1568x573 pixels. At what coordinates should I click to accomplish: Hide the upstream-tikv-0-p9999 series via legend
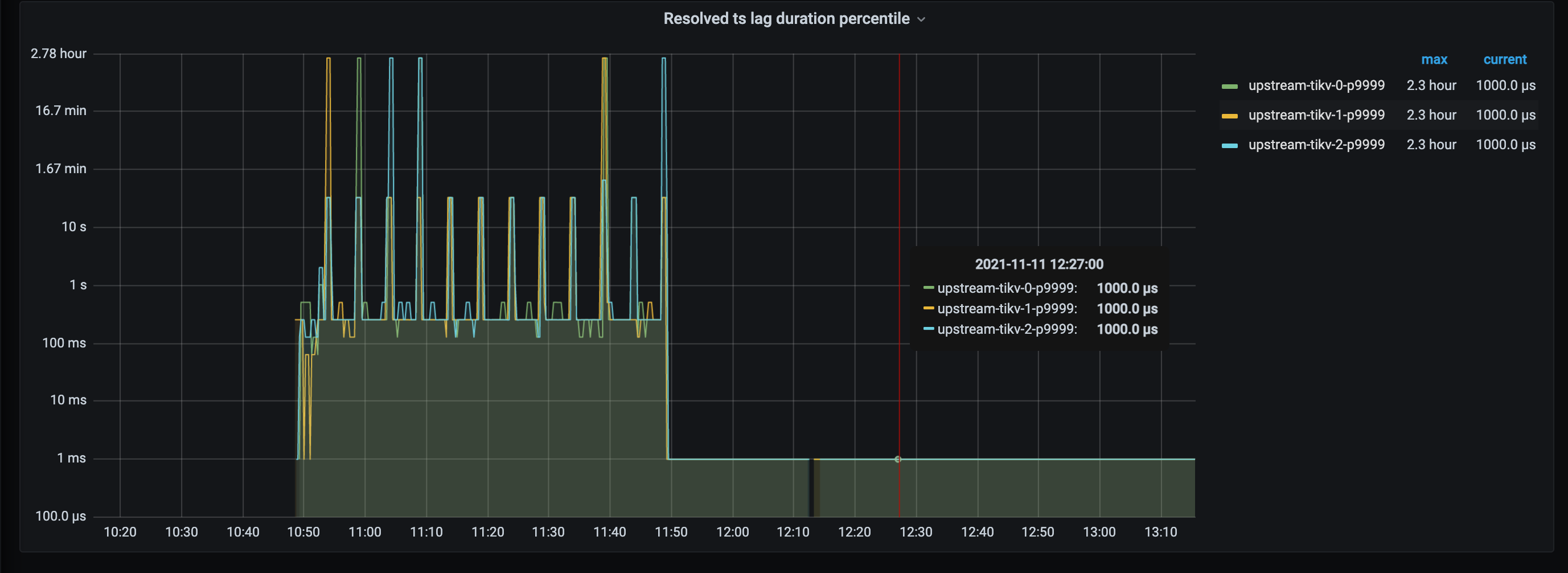click(x=1316, y=85)
